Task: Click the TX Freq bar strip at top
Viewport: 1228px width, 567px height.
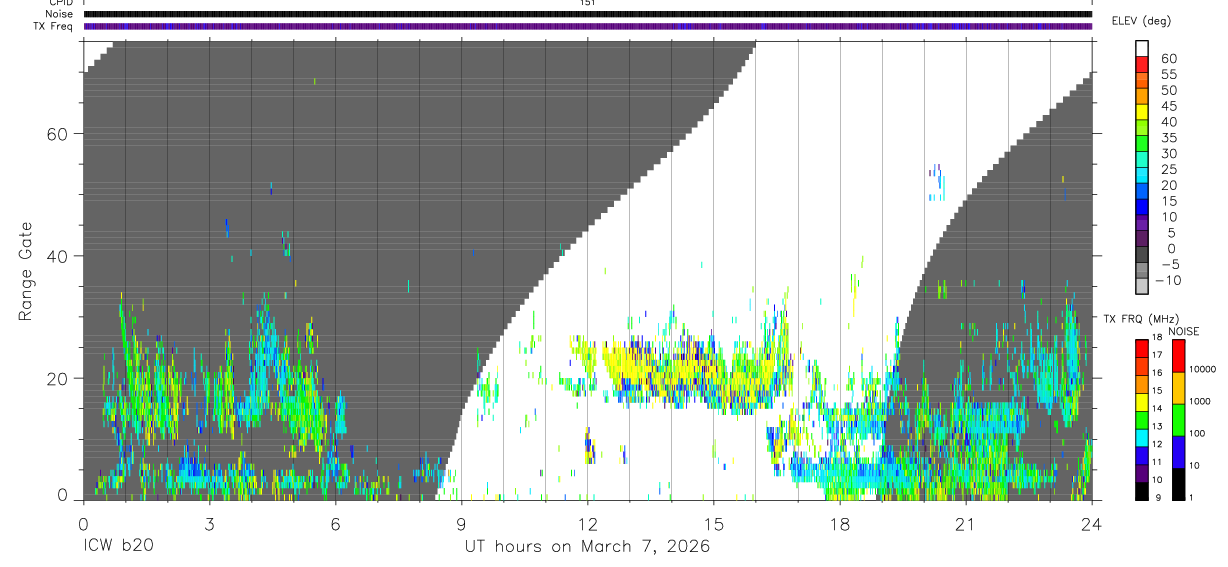Action: tap(587, 26)
